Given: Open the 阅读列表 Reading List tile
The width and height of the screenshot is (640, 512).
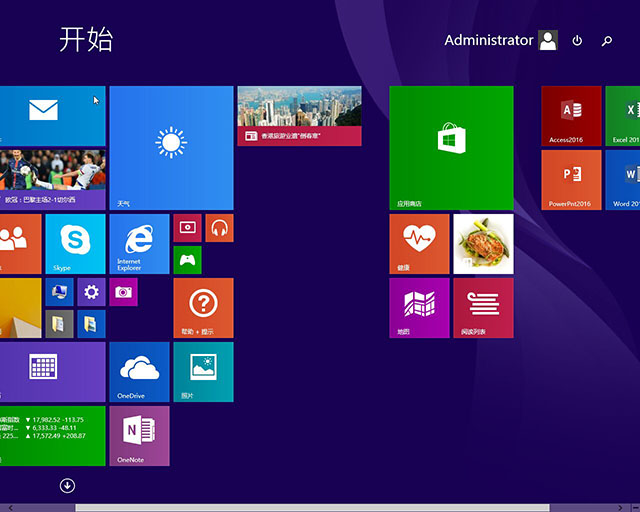Looking at the screenshot, I should (x=483, y=308).
